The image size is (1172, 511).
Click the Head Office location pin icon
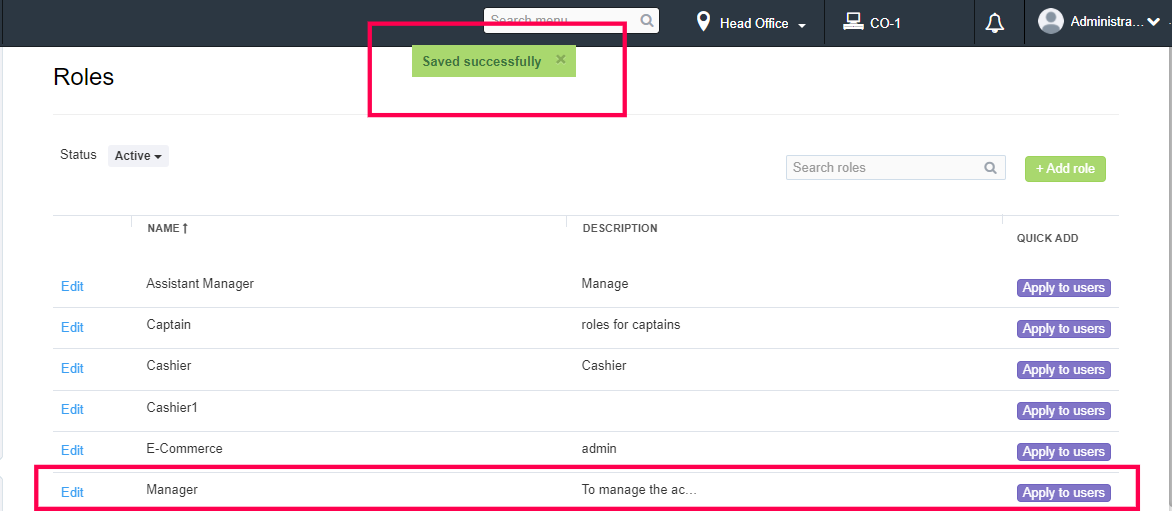pyautogui.click(x=703, y=22)
